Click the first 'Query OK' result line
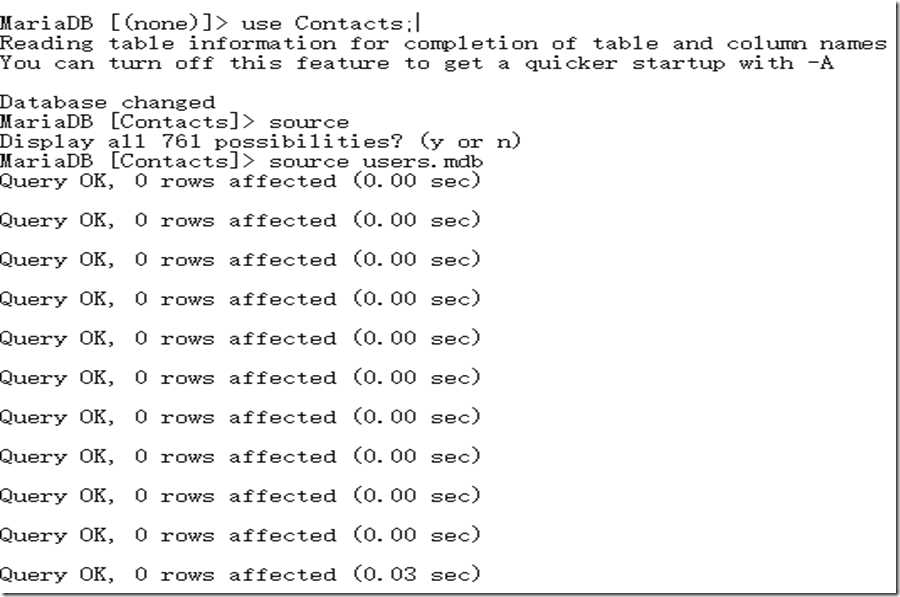 click(x=240, y=181)
